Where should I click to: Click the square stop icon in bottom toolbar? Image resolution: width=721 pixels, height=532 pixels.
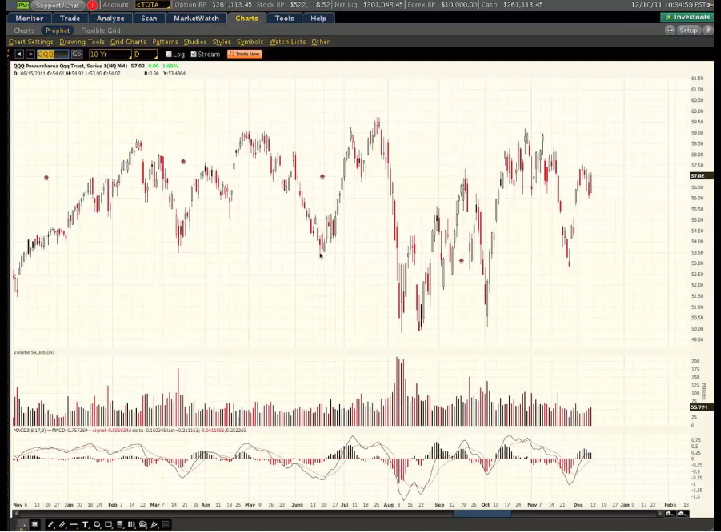[x=35, y=524]
